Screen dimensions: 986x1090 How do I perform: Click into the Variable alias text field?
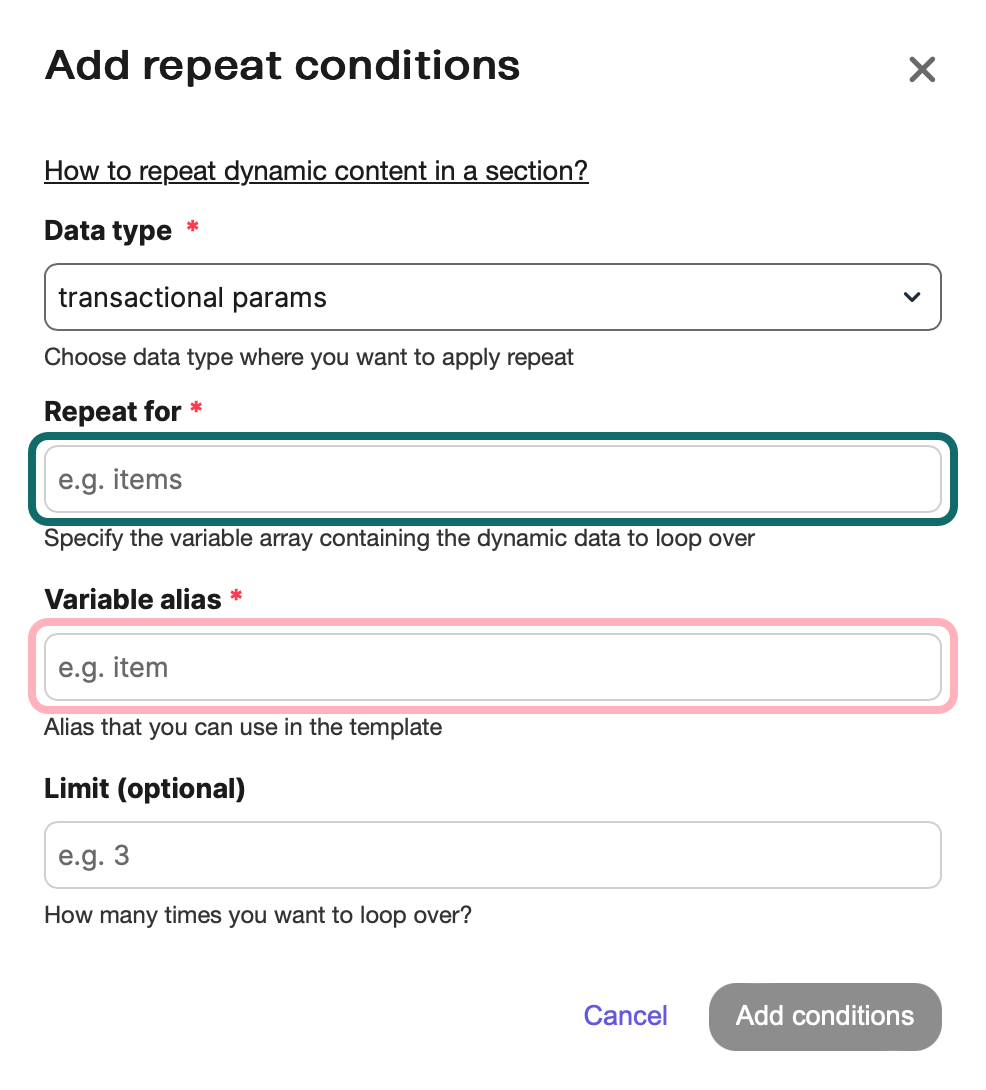tap(492, 667)
